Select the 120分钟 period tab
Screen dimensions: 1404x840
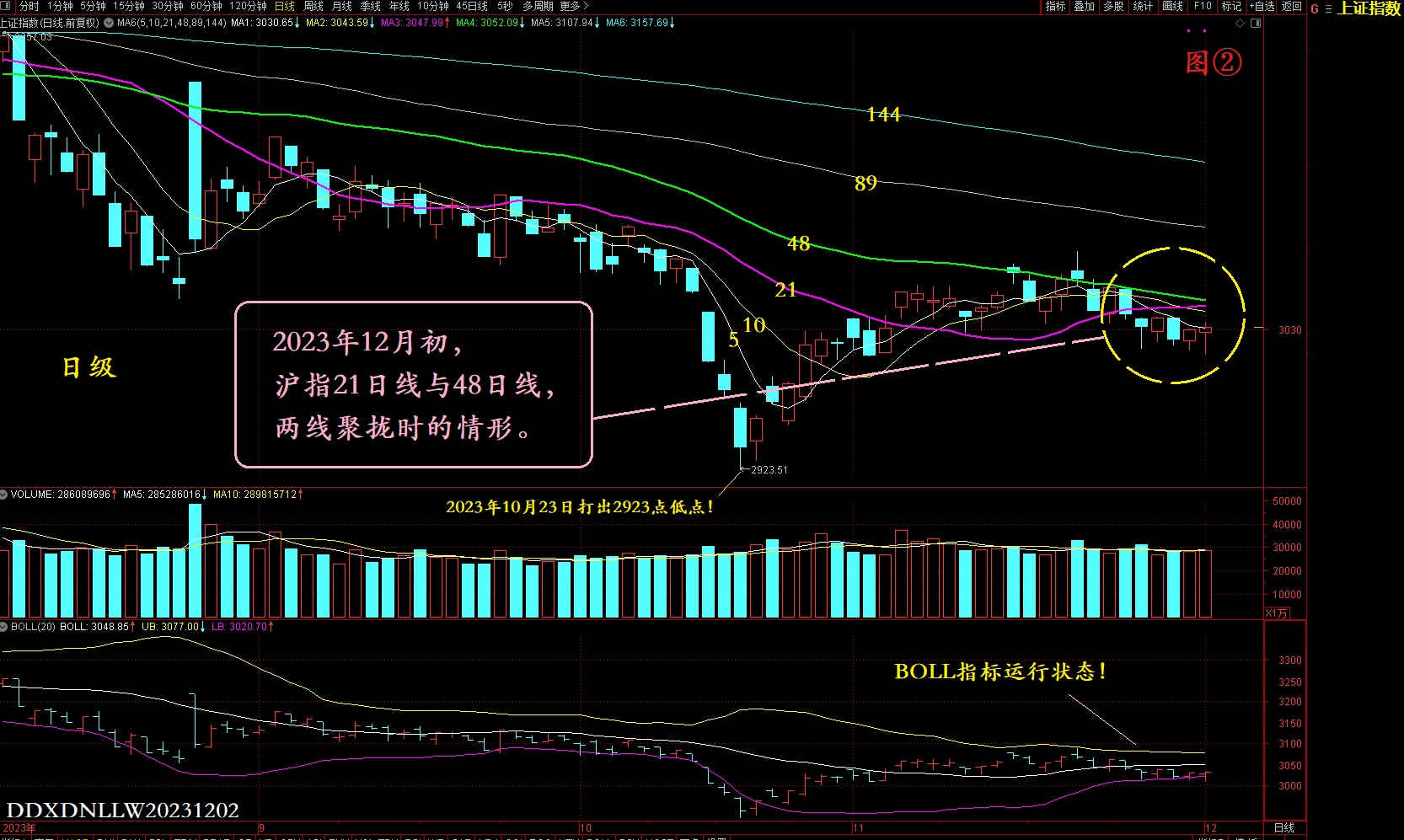248,6
